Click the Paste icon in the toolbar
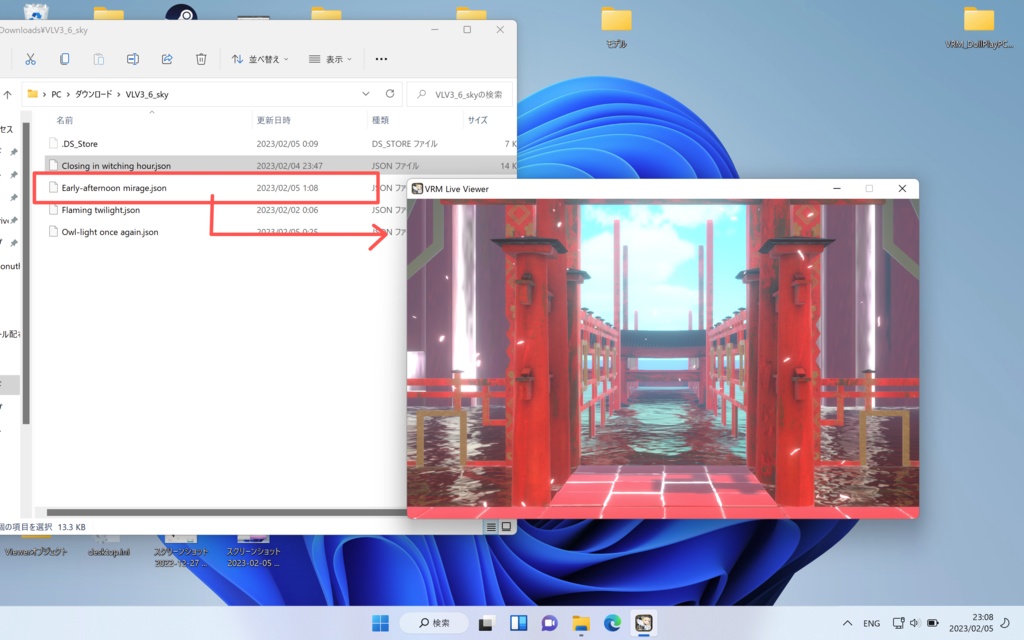 [x=97, y=59]
